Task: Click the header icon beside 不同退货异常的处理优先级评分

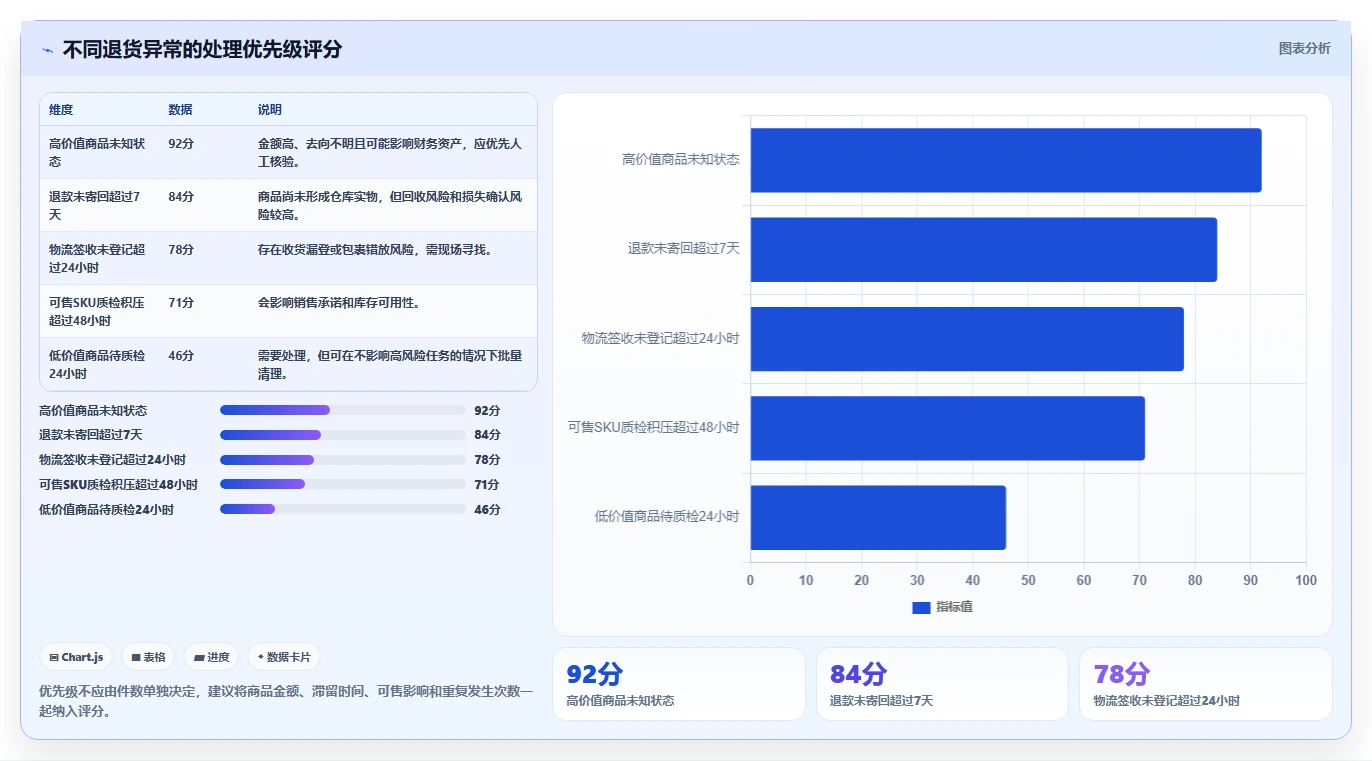Action: (x=47, y=50)
